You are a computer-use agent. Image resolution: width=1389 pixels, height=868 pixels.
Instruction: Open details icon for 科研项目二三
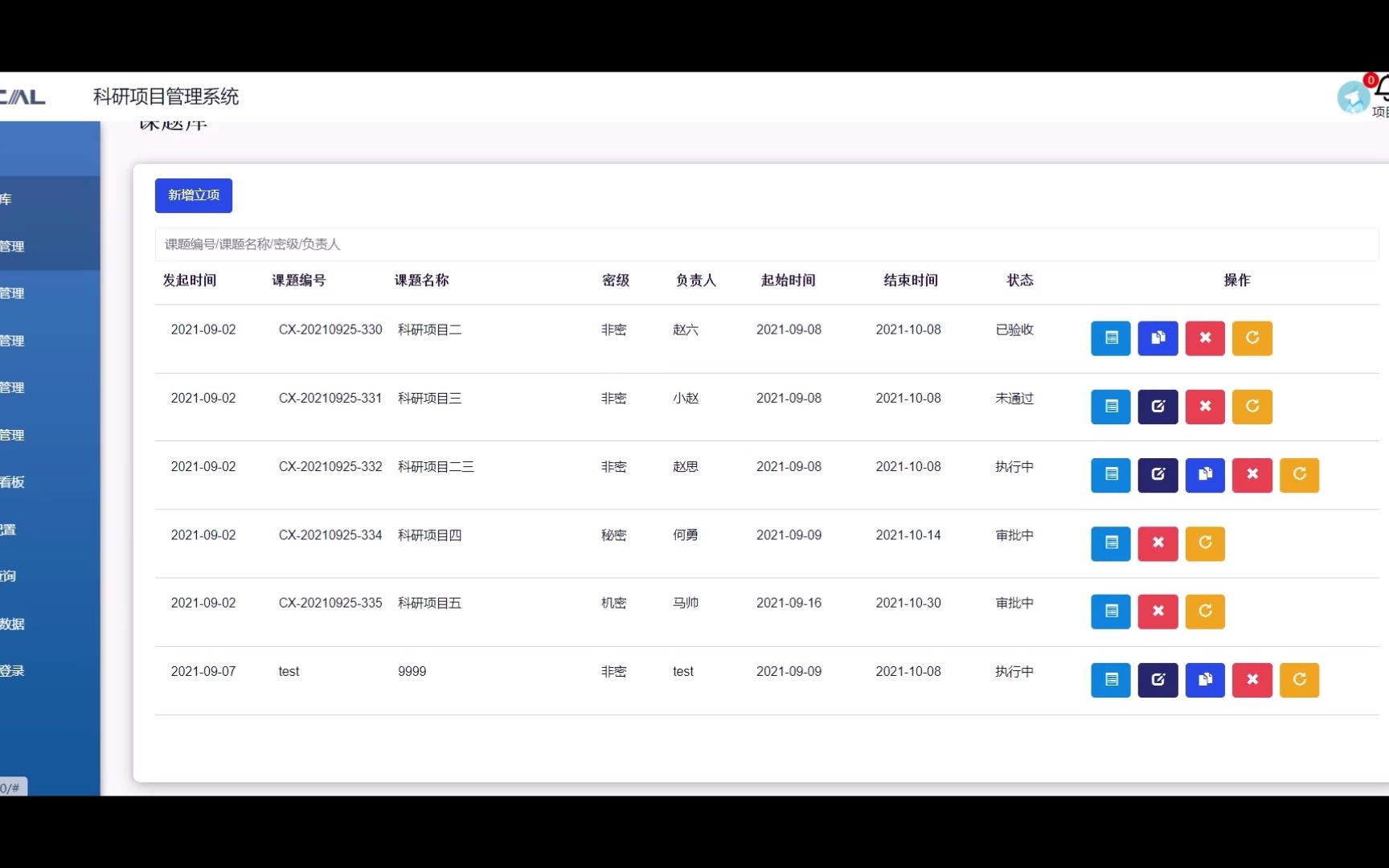[x=1111, y=475]
